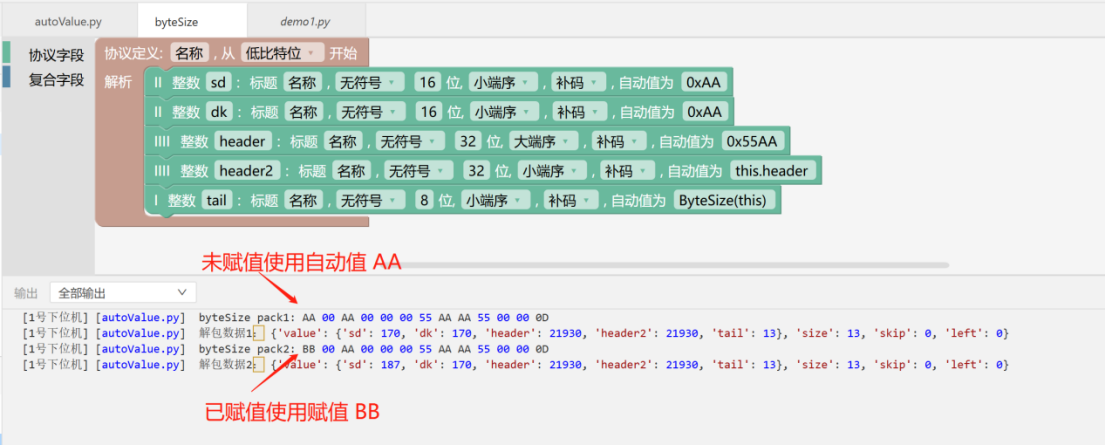The width and height of the screenshot is (1106, 445).
Task: Edit the 标题 名称 field in sd row
Action: (303, 83)
